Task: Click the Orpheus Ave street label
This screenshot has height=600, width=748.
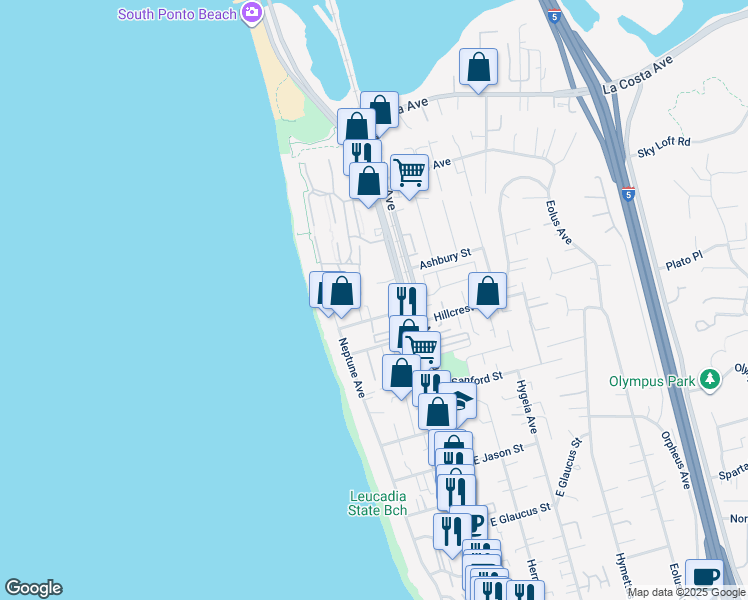Action: click(x=676, y=460)
